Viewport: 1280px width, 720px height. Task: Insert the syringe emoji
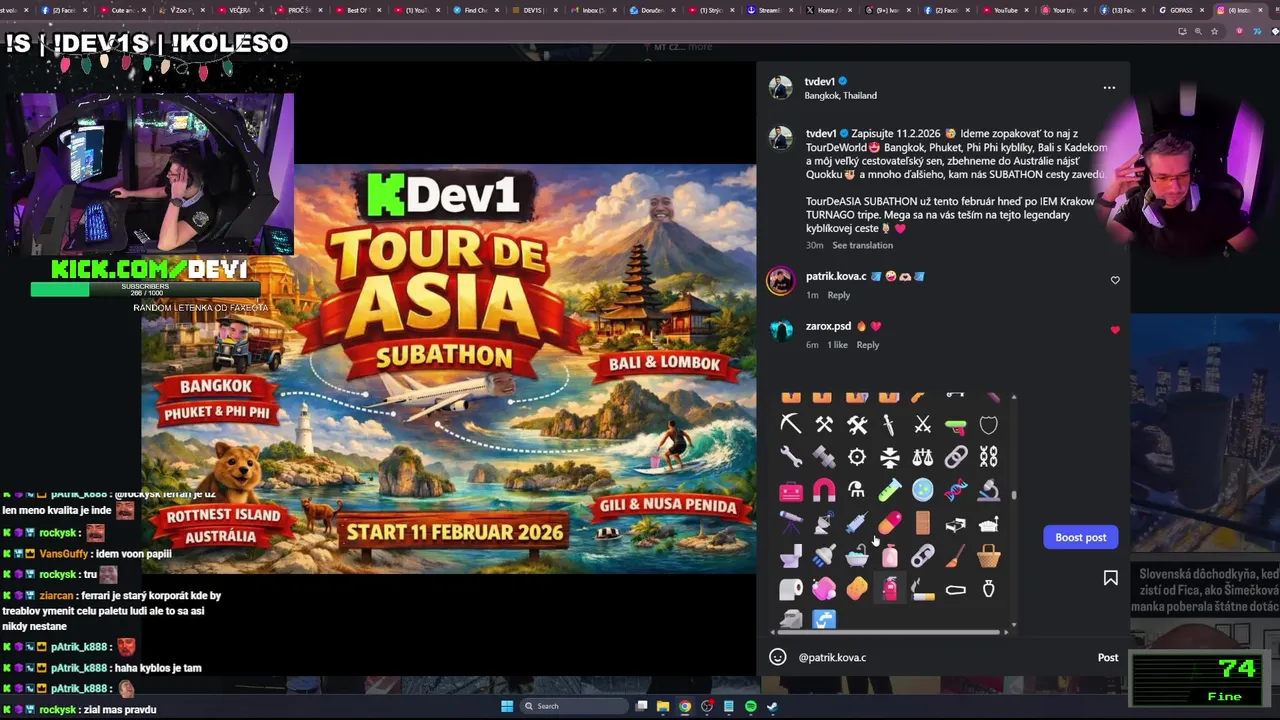(x=857, y=523)
